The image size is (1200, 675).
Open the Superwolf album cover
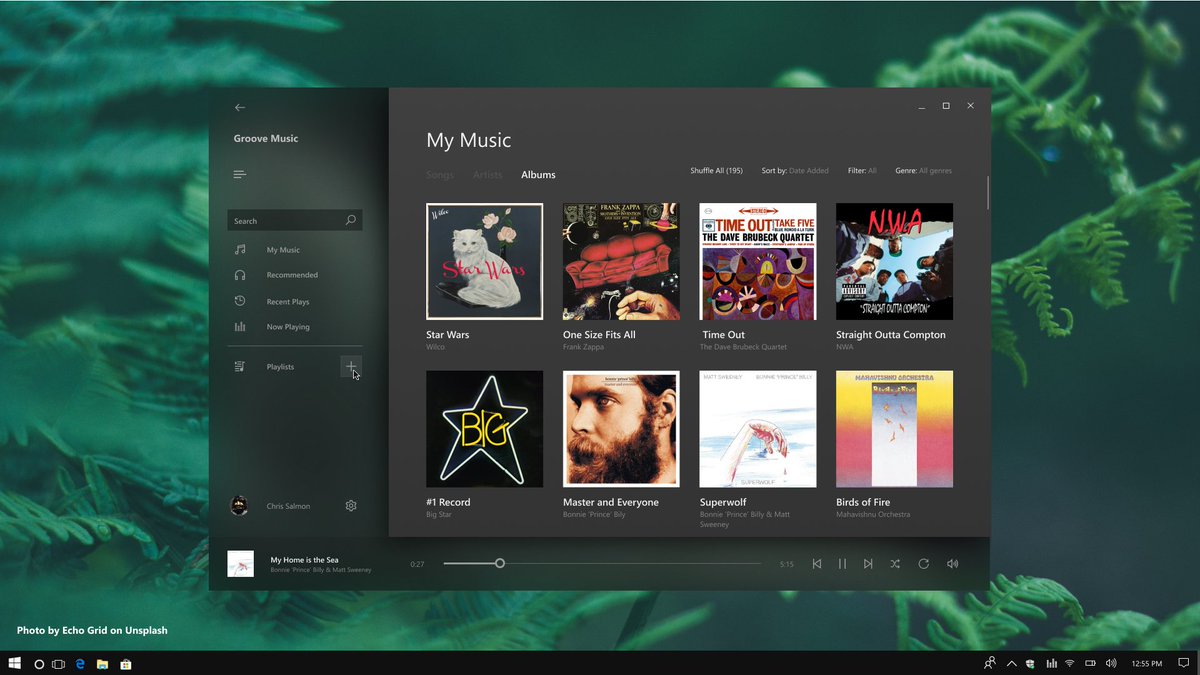click(x=758, y=429)
